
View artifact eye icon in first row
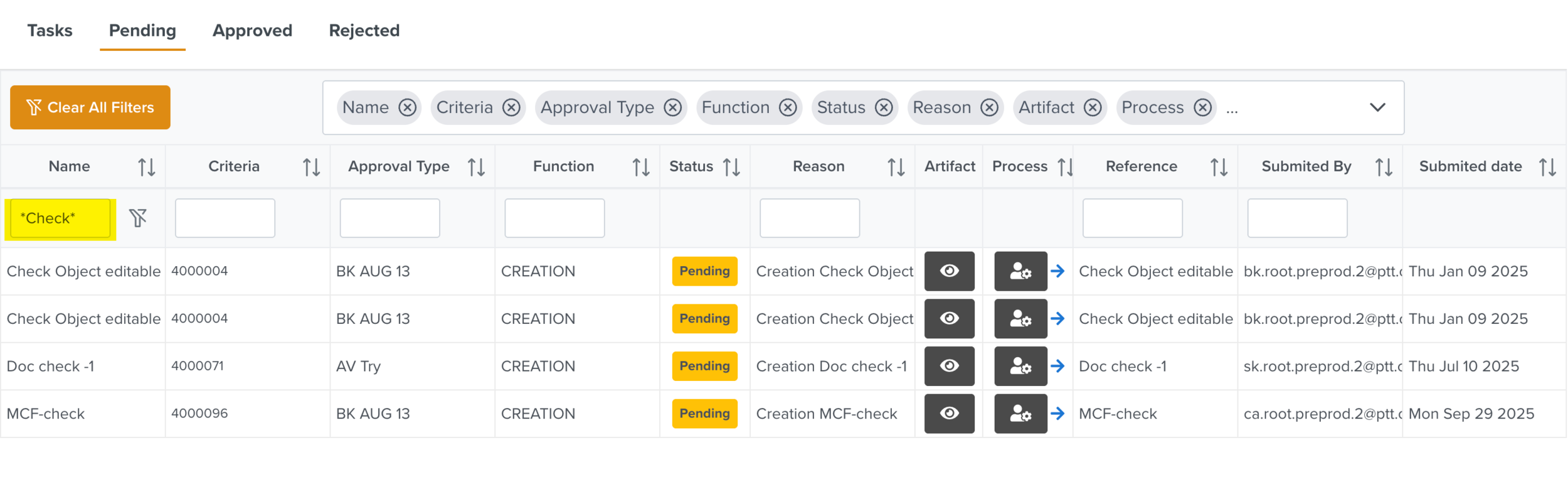pyautogui.click(x=949, y=271)
